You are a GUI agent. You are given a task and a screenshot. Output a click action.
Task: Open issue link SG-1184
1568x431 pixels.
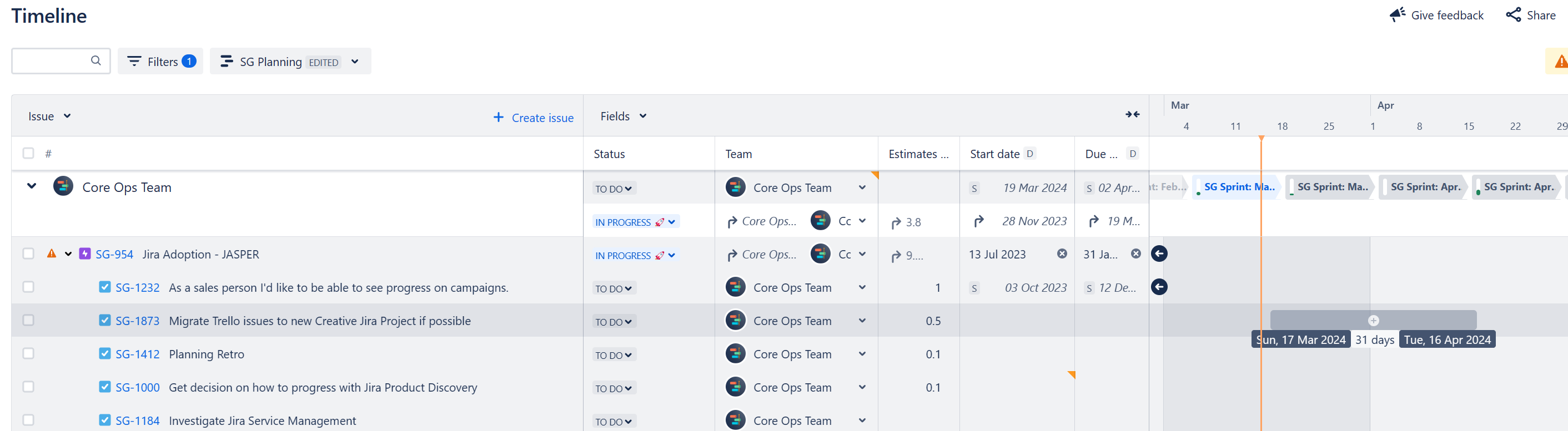click(138, 420)
